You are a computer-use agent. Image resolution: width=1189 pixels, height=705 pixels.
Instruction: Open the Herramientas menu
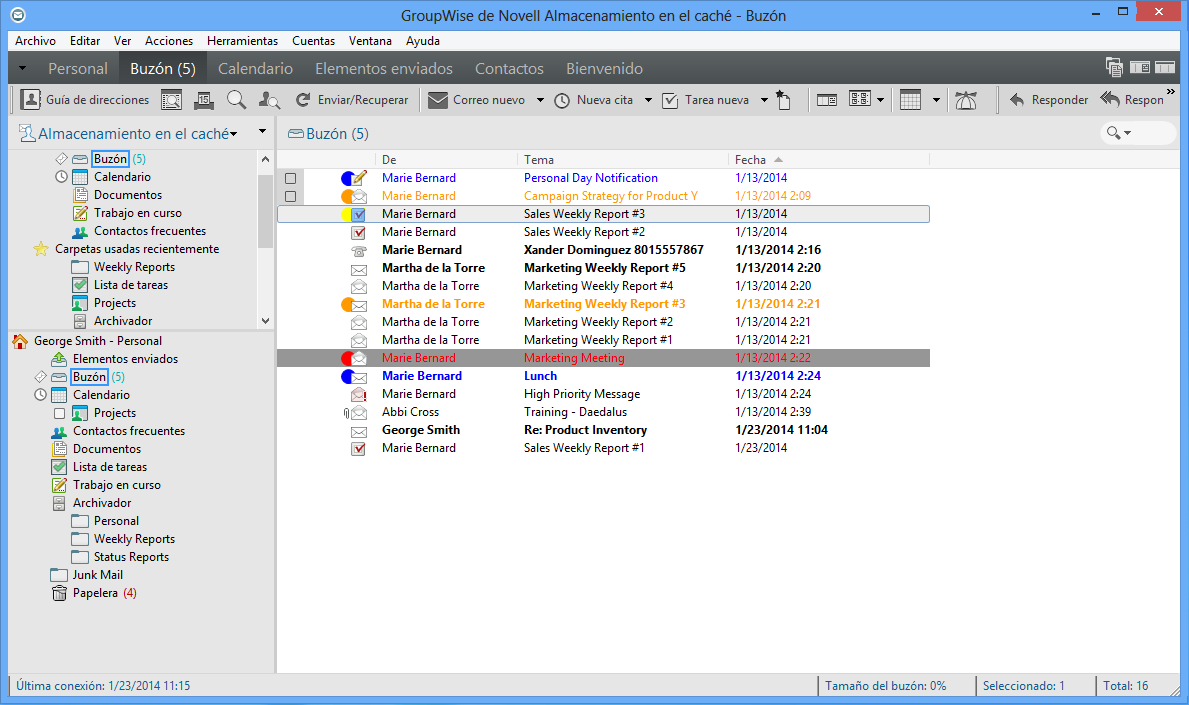click(x=243, y=41)
